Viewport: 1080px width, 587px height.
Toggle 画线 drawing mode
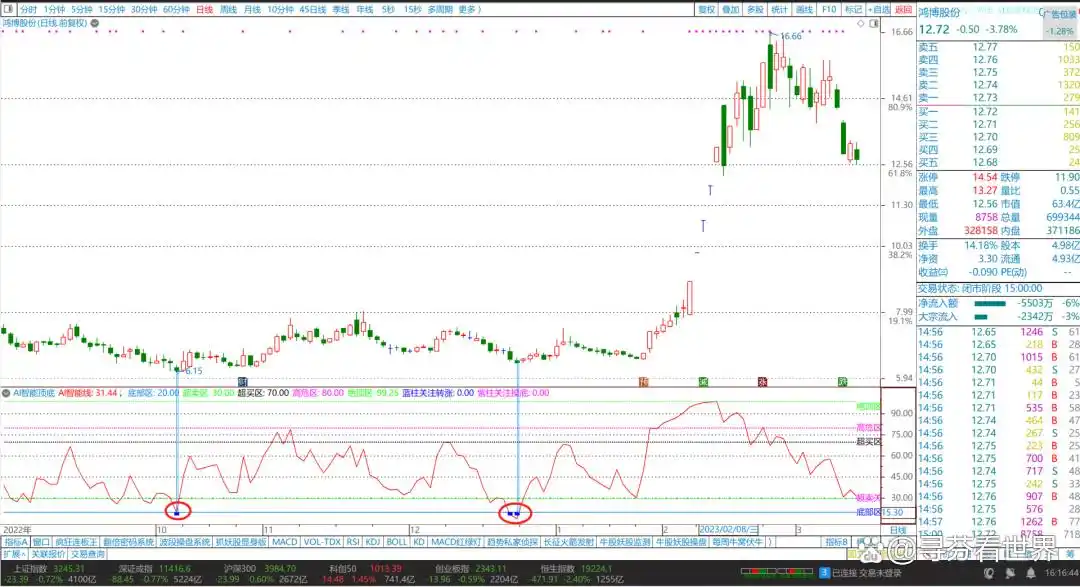[804, 9]
